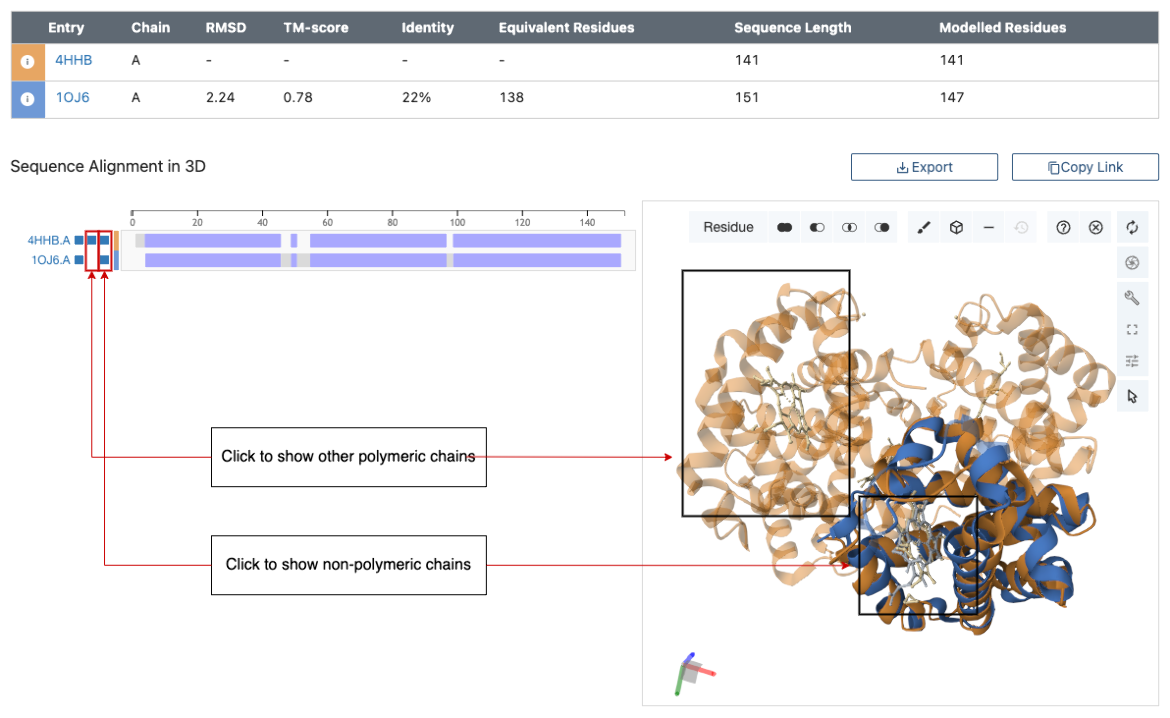
Task: Toggle the arrow selection mode cursor icon
Action: click(x=1132, y=396)
